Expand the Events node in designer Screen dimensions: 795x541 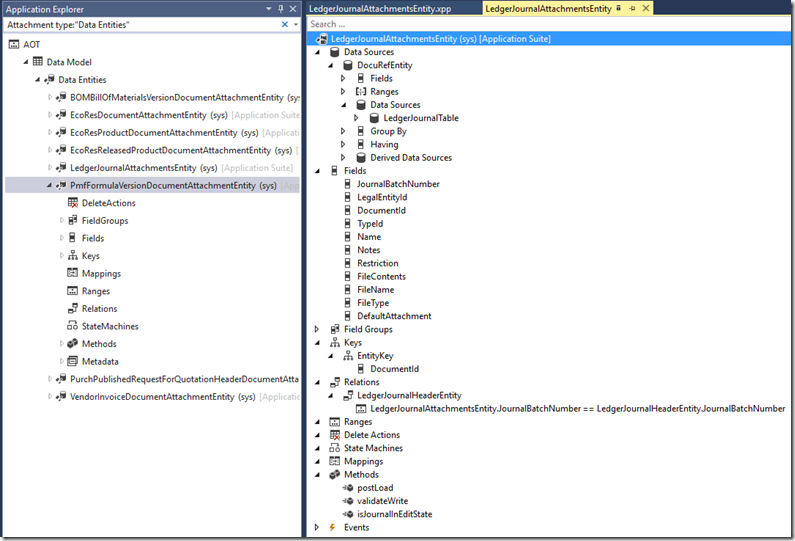click(x=317, y=527)
